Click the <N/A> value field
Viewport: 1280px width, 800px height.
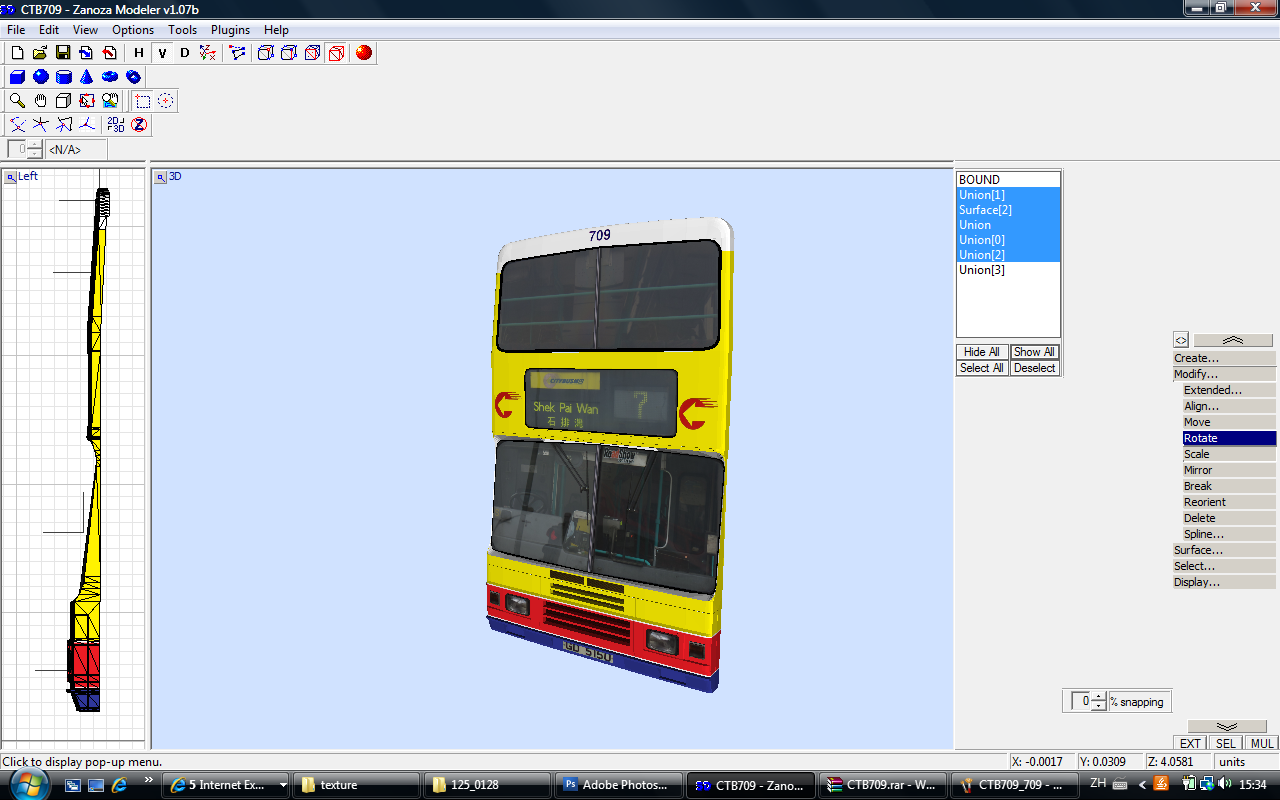tap(76, 150)
